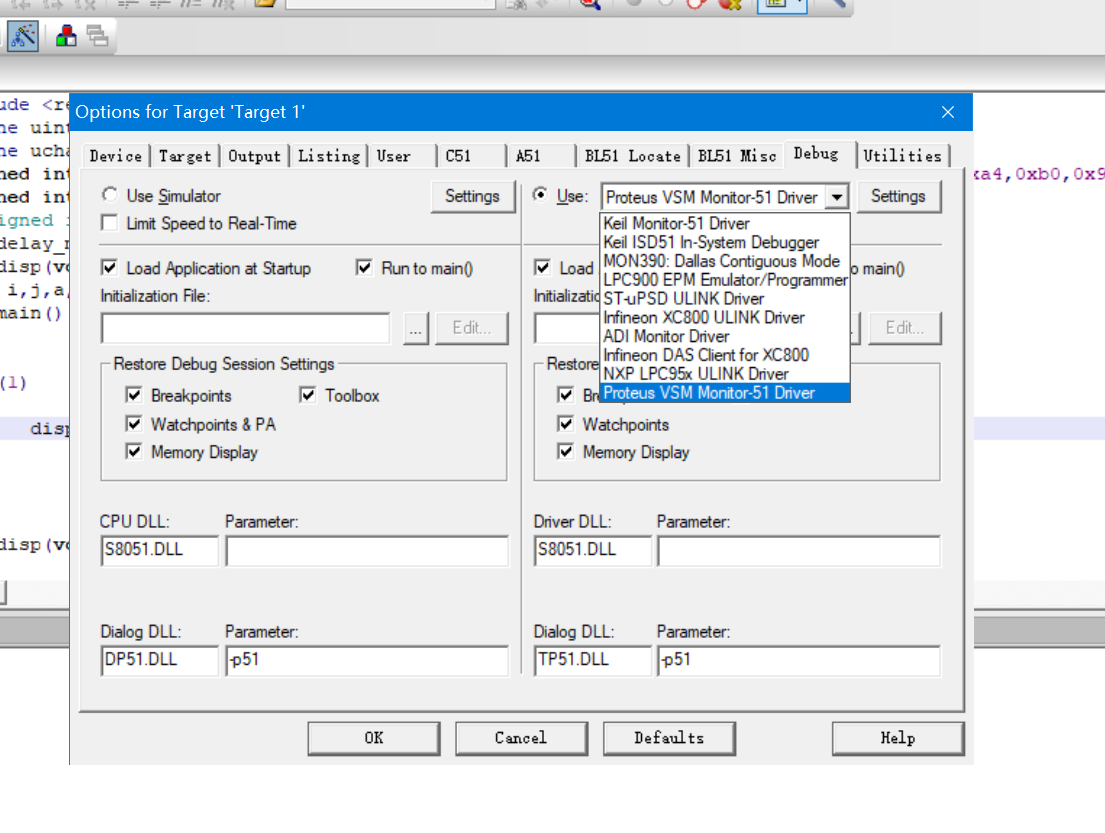Click the driver-side Edit... button
Viewport: 1105px width, 833px height.
905,328
